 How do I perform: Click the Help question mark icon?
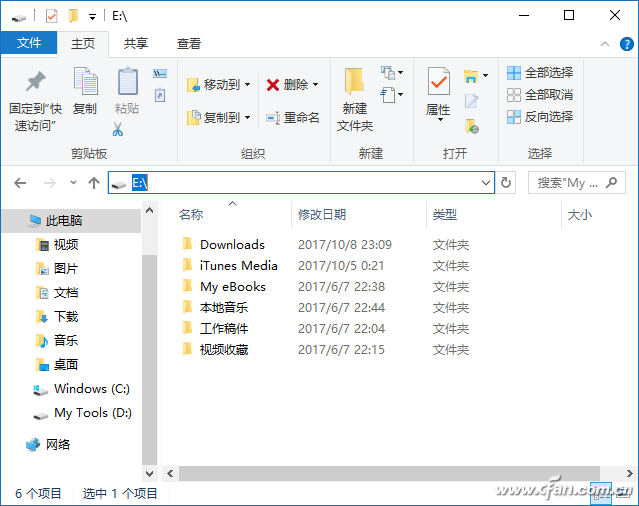pos(626,44)
